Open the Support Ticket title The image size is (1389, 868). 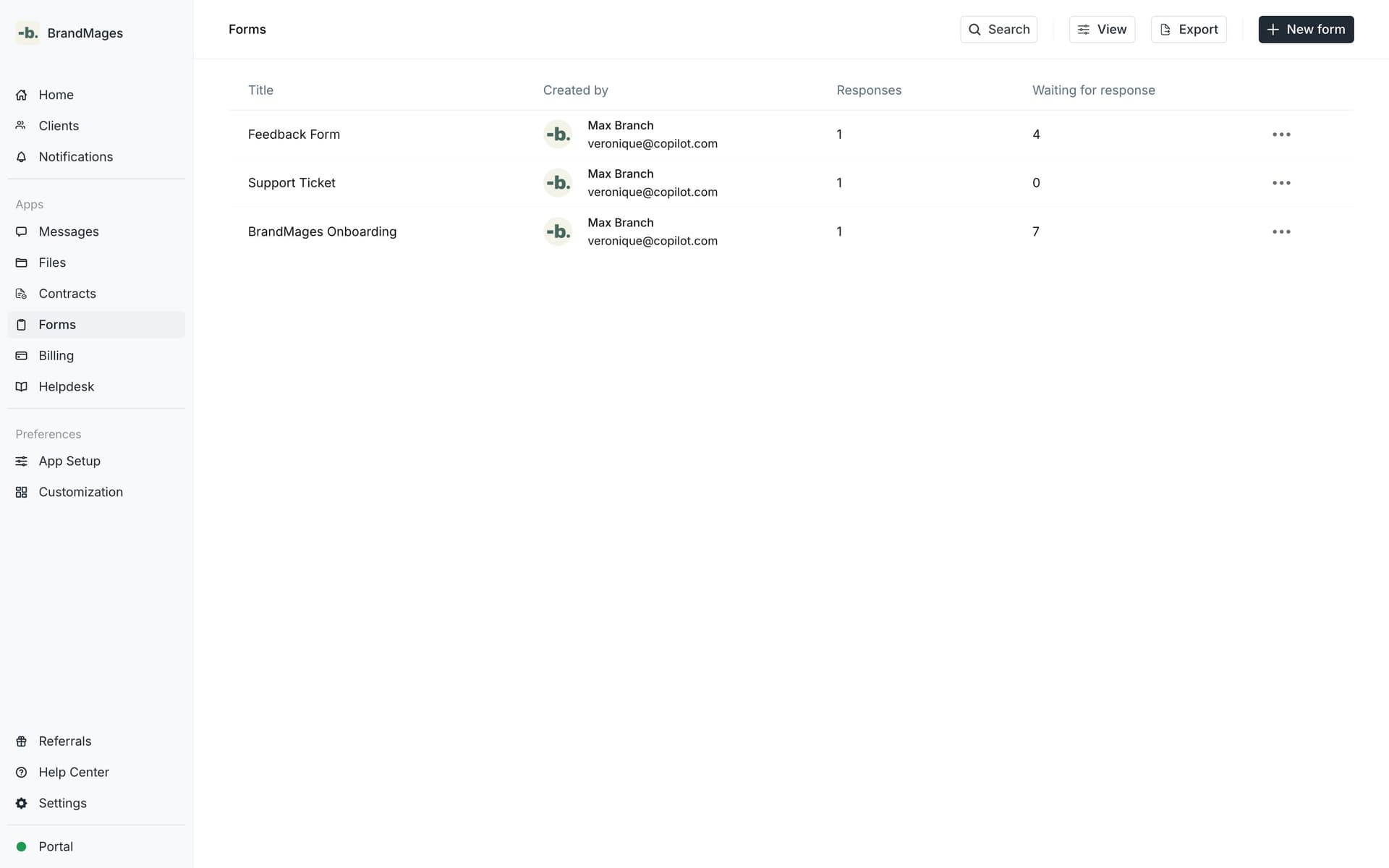(x=292, y=183)
